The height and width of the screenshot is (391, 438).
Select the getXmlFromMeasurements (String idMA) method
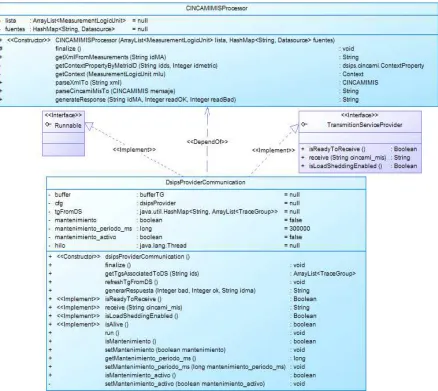111,57
